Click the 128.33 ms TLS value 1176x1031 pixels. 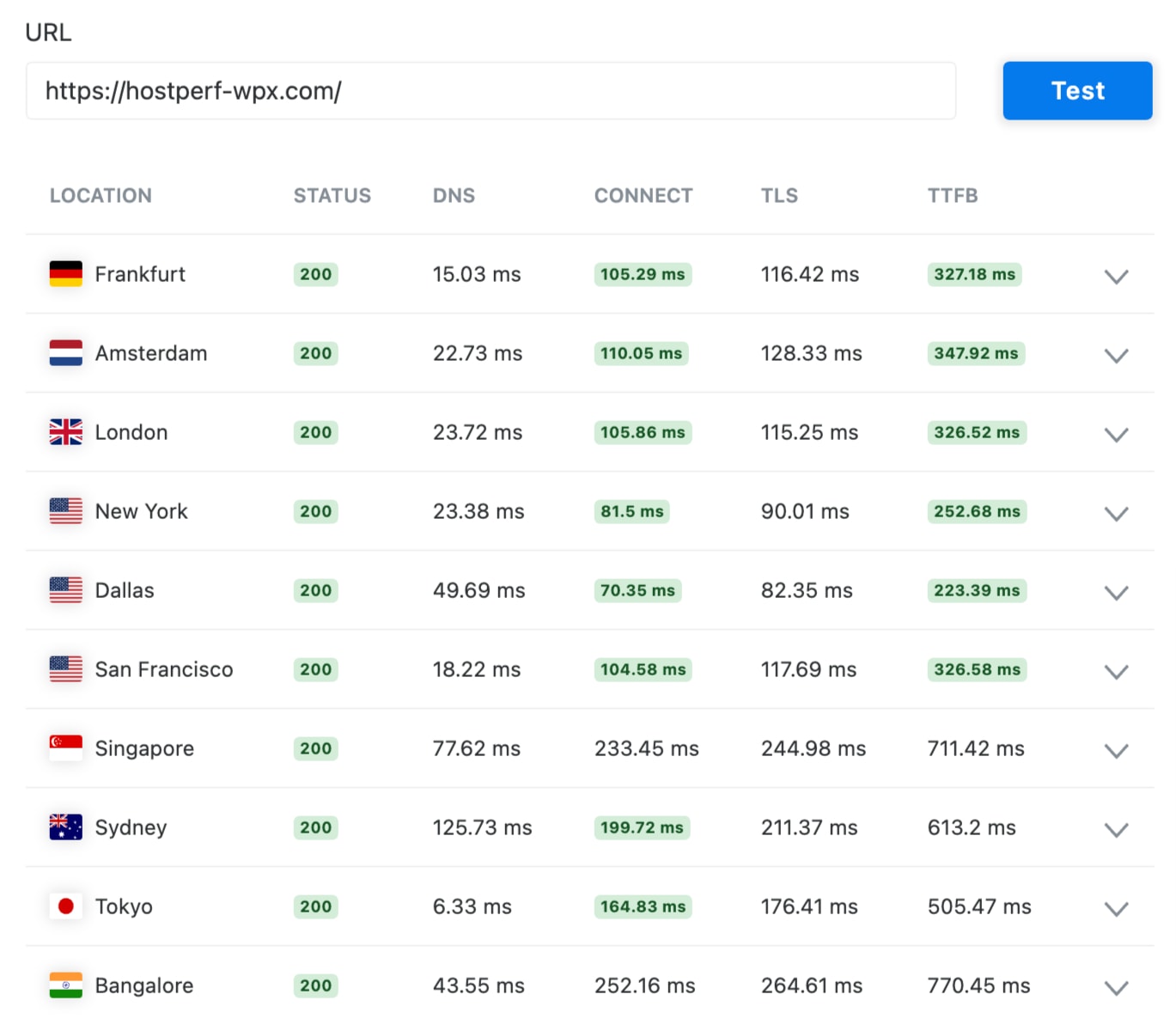click(x=812, y=353)
